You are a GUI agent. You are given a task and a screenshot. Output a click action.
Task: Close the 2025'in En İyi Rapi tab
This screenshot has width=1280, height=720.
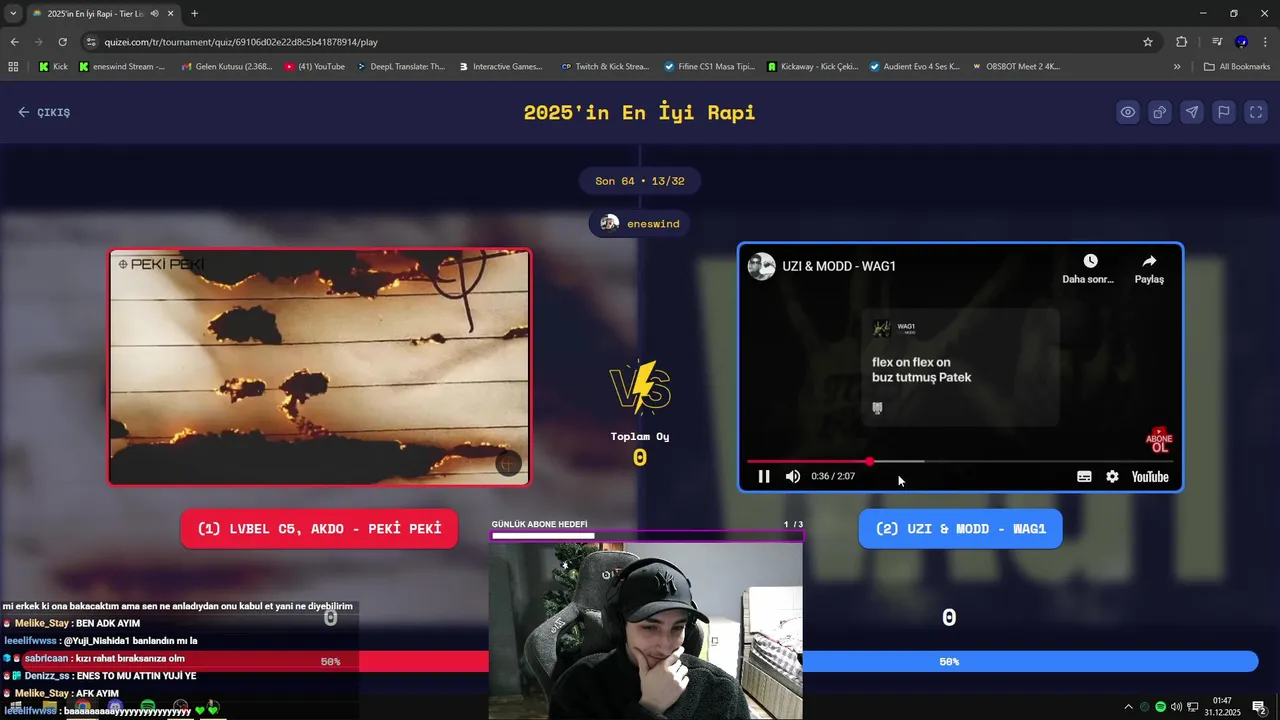[171, 14]
